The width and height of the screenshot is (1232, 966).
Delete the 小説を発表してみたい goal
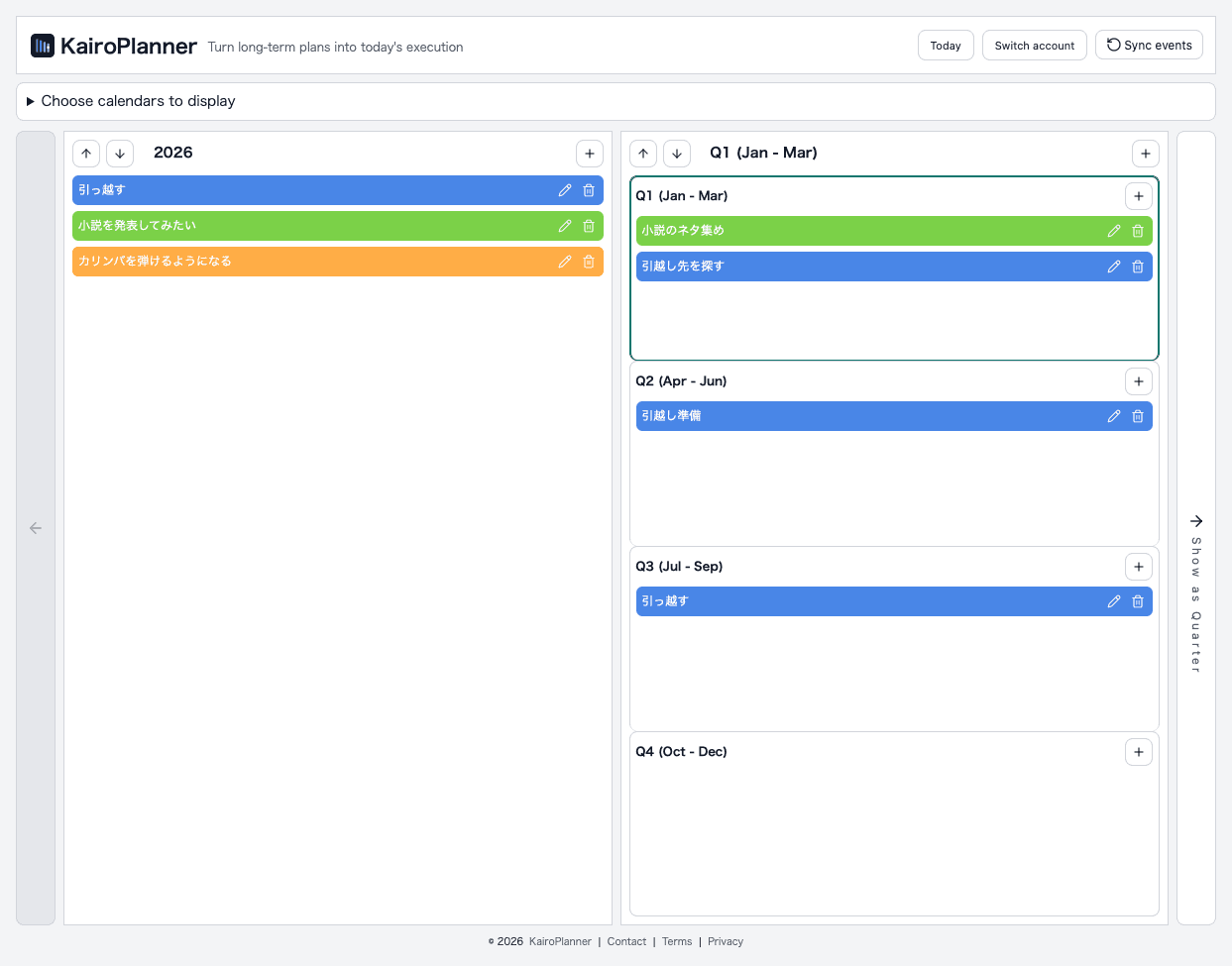click(x=589, y=226)
